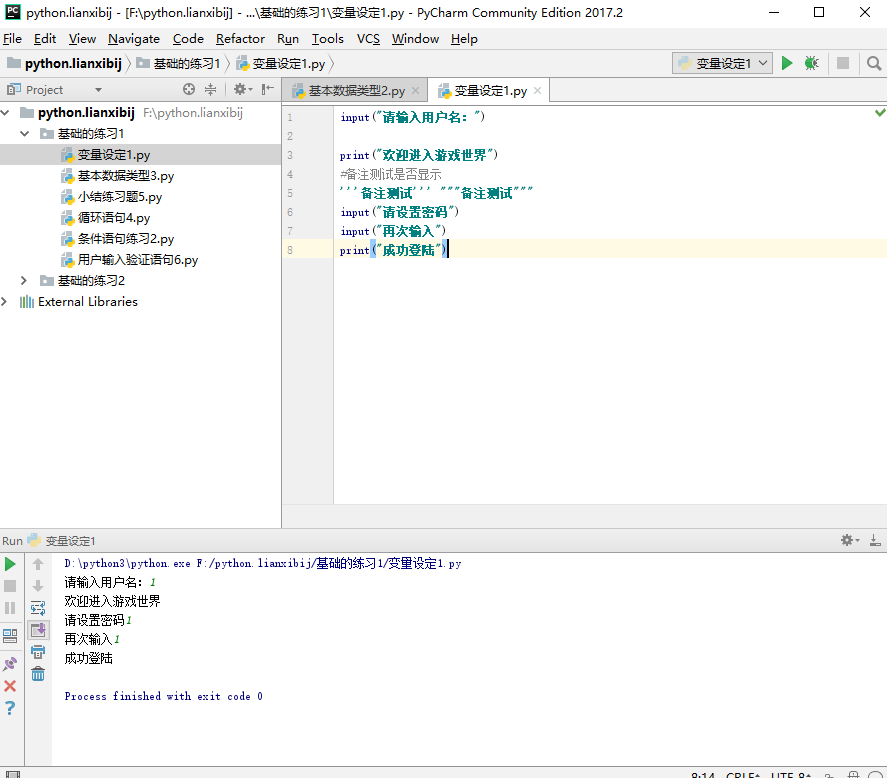Rerun program from Run panel play icon
887x778 pixels.
click(x=11, y=564)
